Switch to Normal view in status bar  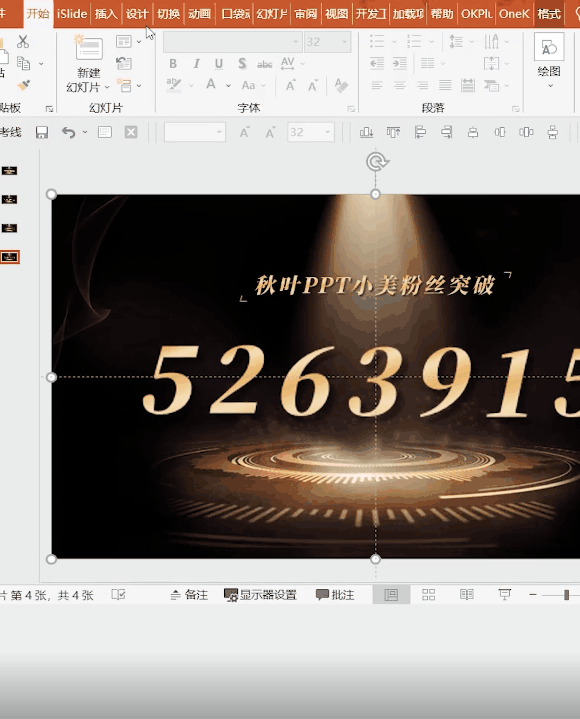point(391,595)
